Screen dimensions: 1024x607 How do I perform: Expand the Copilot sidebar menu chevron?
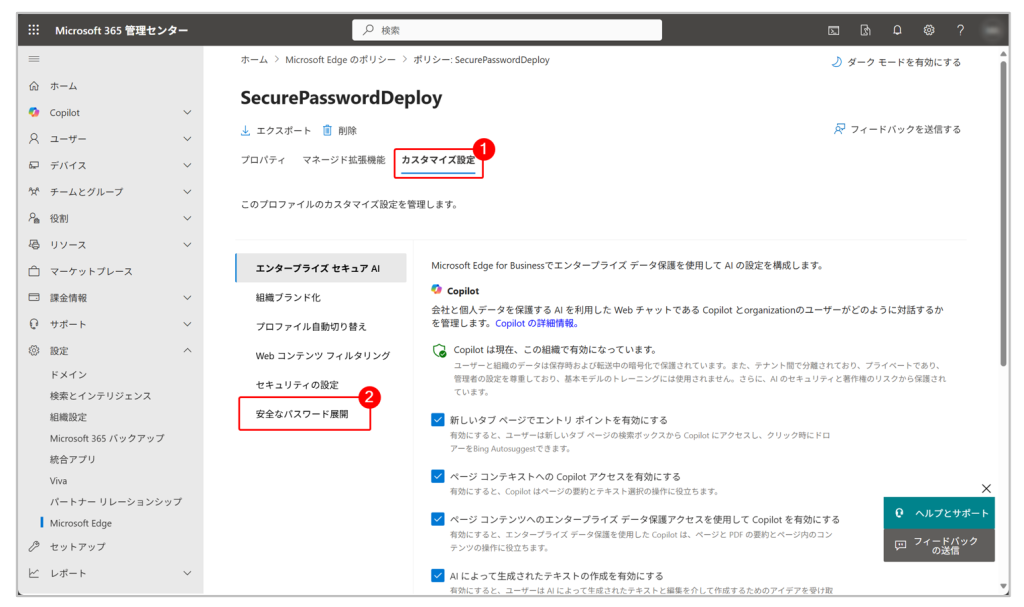tap(187, 112)
